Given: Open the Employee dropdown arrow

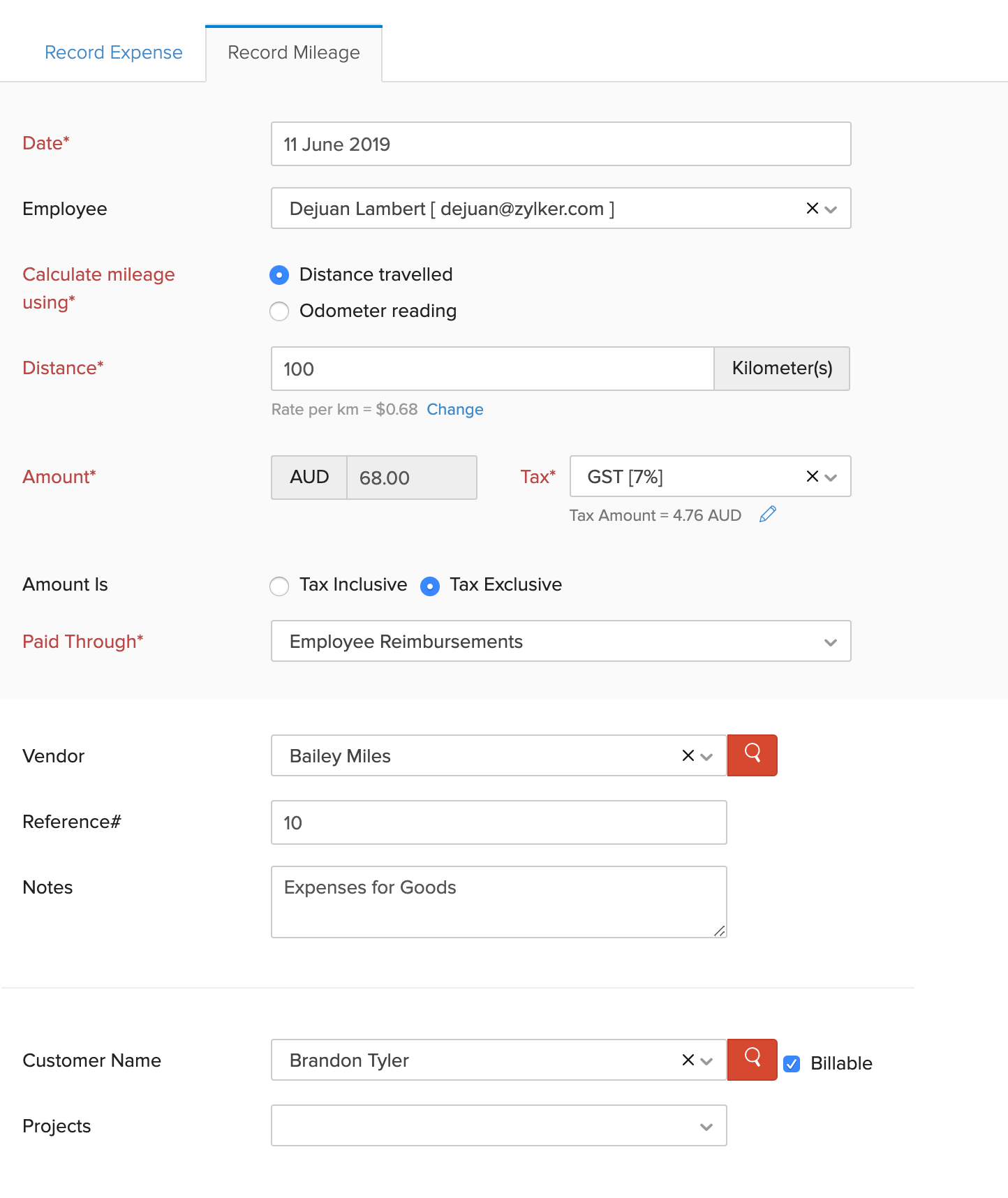Looking at the screenshot, I should click(x=831, y=209).
